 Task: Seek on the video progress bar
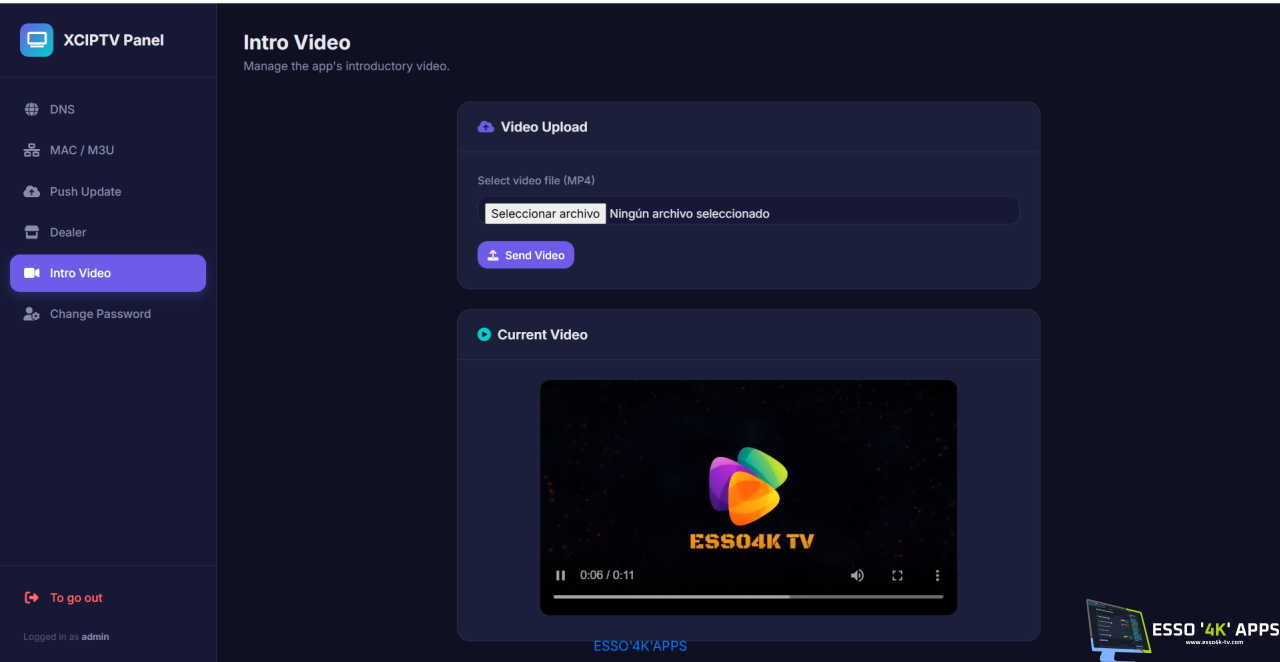748,597
